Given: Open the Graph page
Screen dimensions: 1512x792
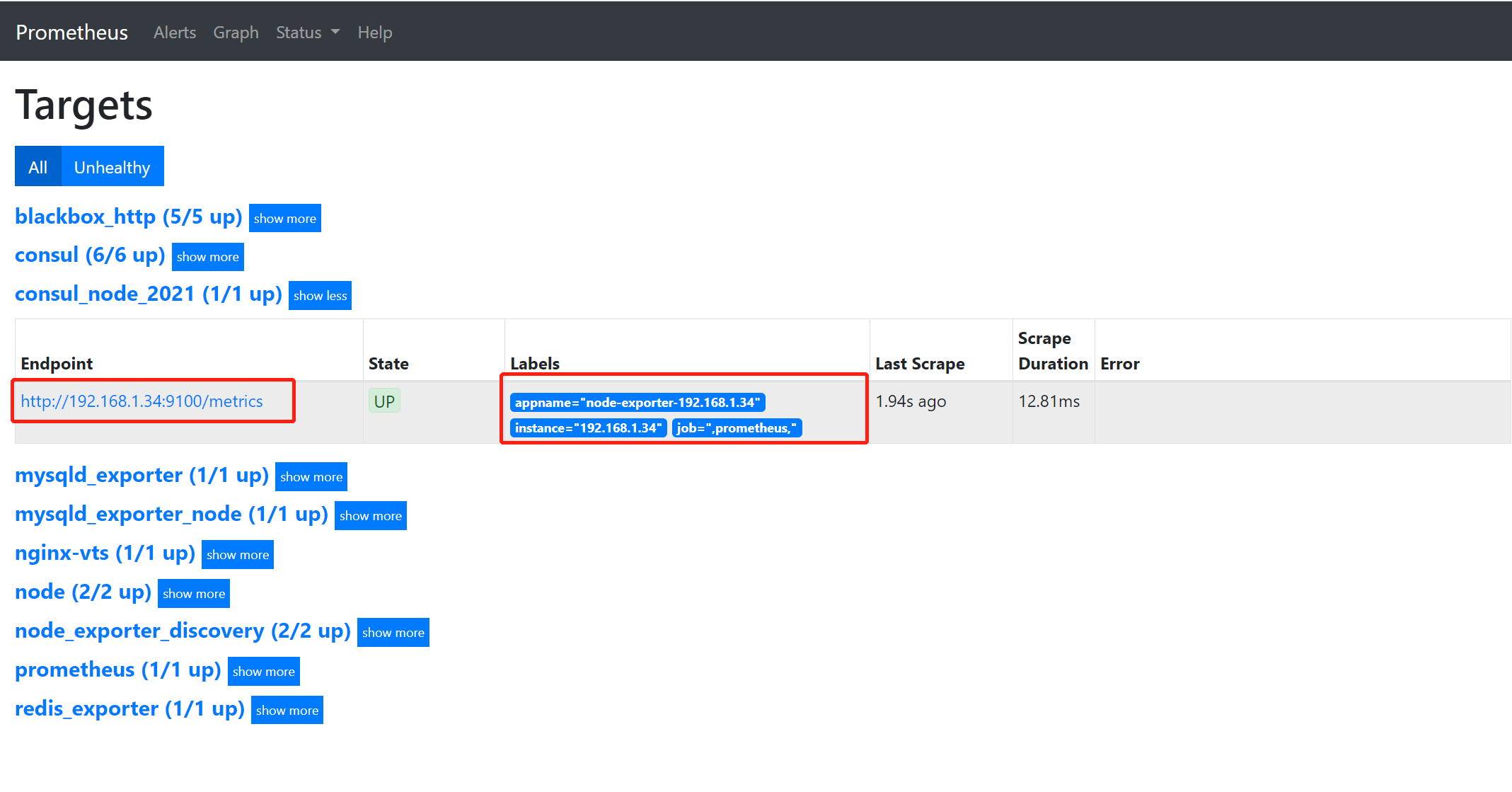Looking at the screenshot, I should (236, 33).
